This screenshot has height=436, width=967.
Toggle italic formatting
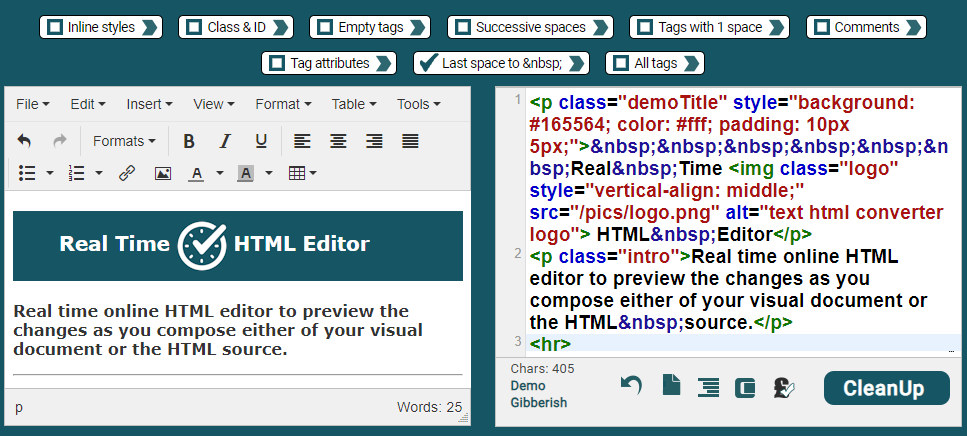(x=225, y=141)
